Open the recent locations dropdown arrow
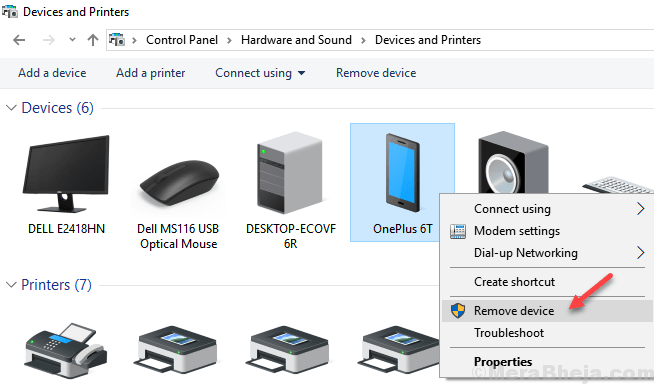 point(72,40)
